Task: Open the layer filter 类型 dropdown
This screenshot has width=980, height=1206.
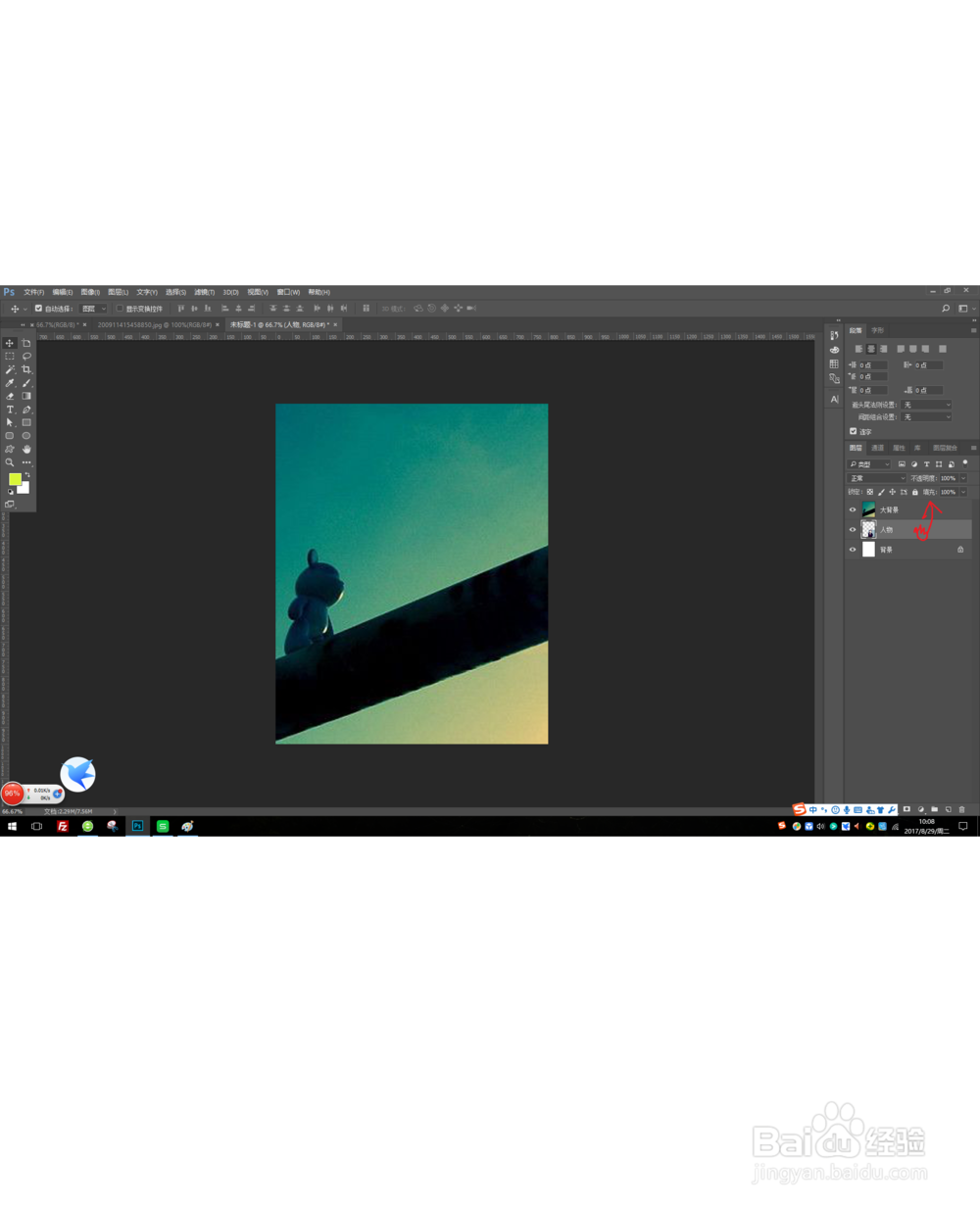Action: click(868, 464)
